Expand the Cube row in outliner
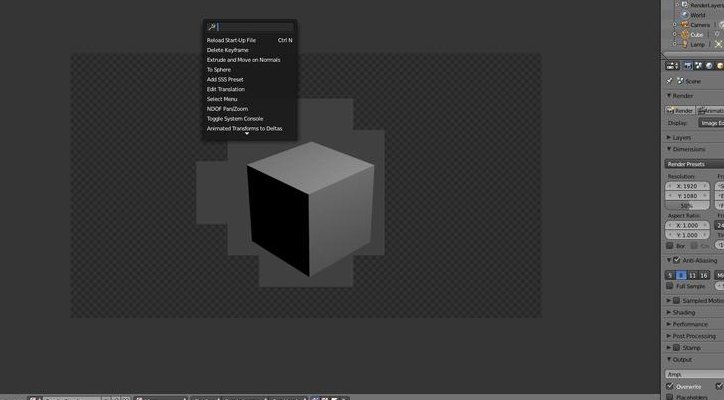The height and width of the screenshot is (400, 724). click(675, 35)
